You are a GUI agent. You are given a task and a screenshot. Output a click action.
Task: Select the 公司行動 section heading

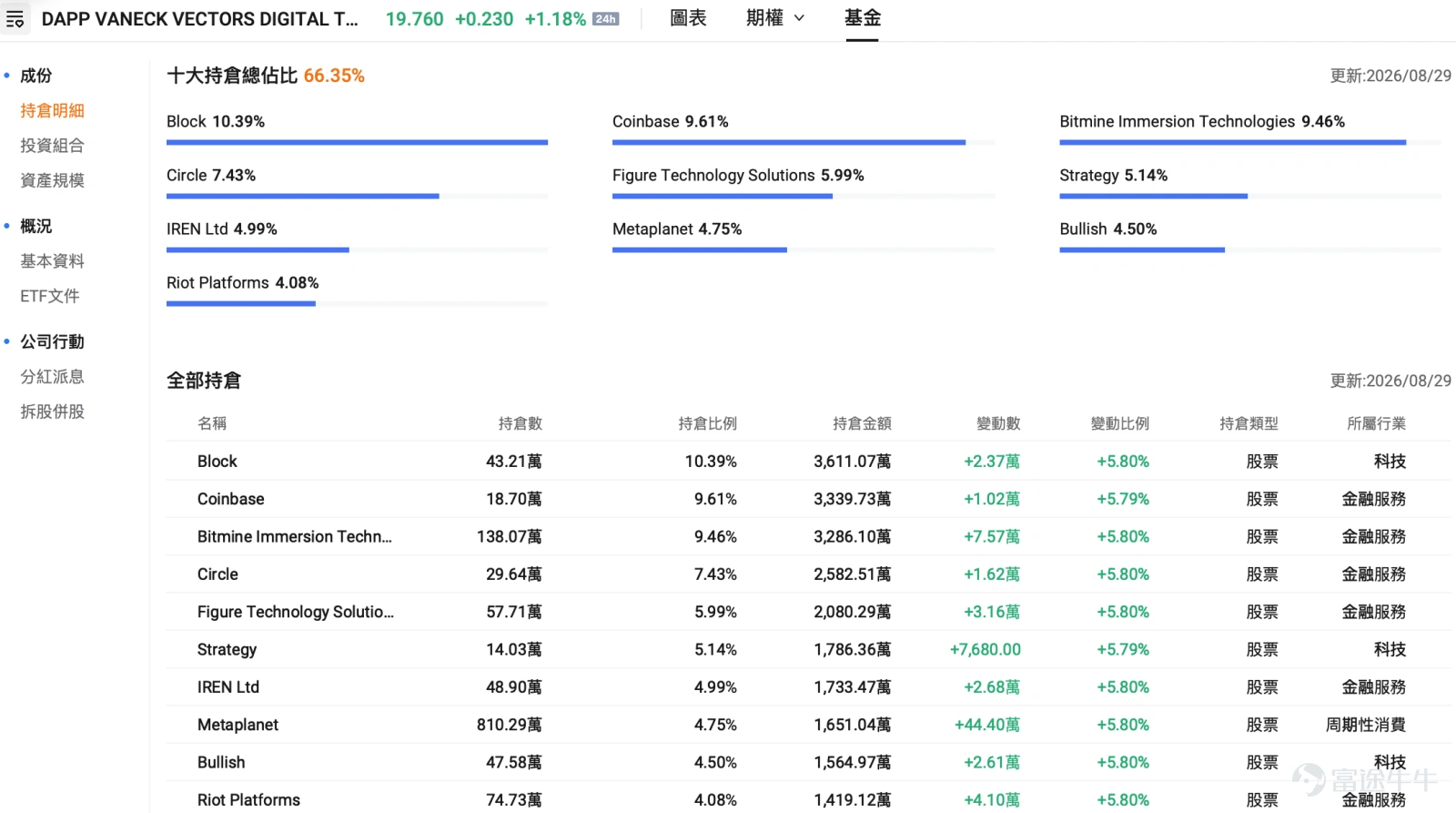[52, 342]
